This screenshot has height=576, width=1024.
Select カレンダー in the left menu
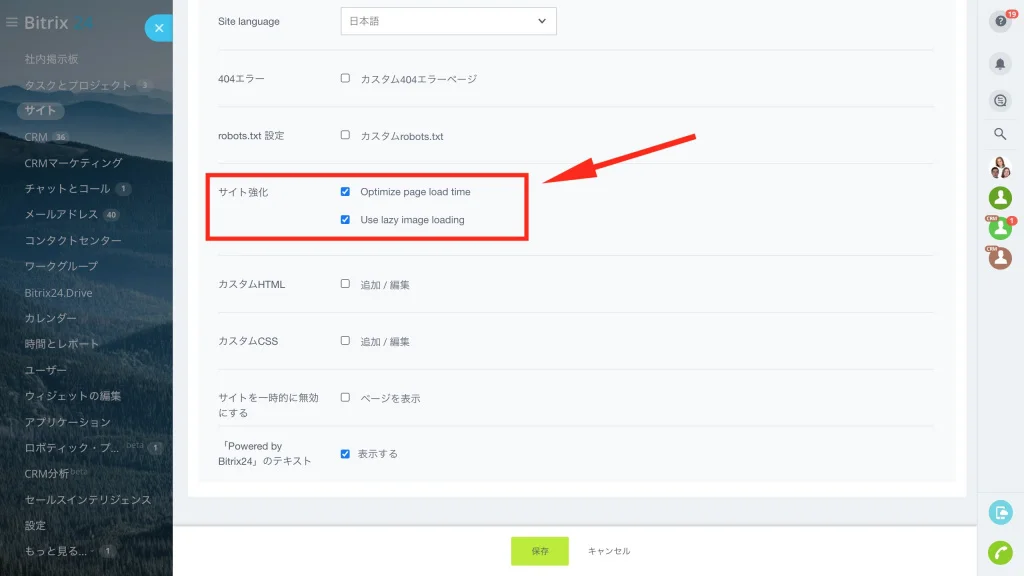[50, 319]
